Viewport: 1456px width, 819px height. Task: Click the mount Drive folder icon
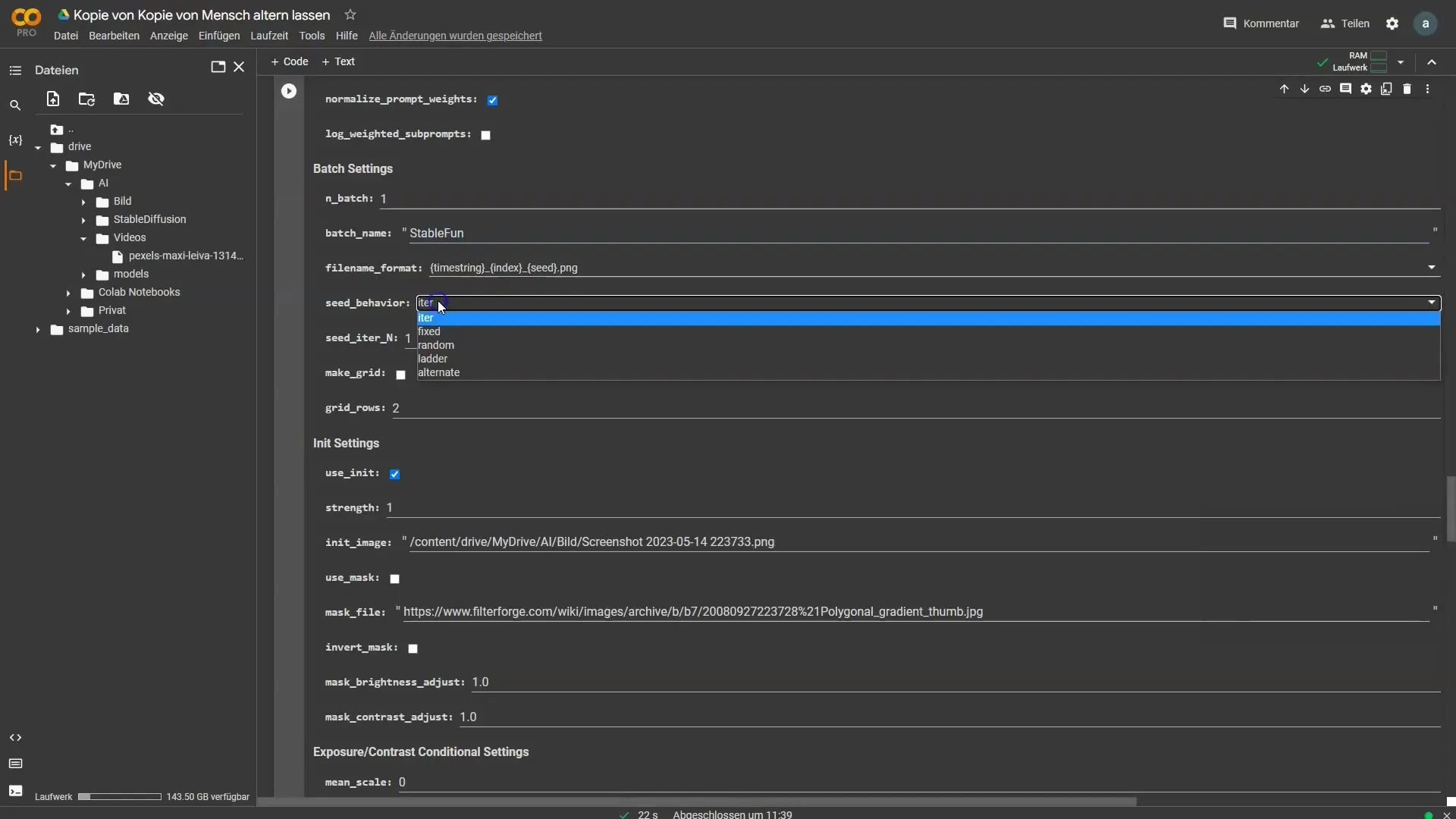coord(121,99)
